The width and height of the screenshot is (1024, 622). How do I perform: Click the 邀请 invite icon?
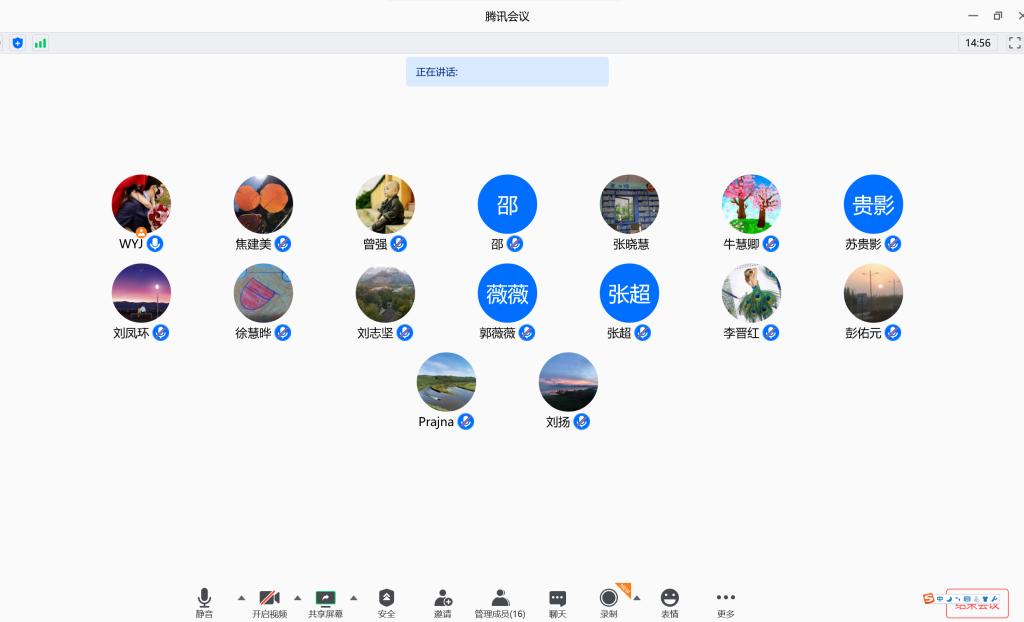[x=443, y=602]
